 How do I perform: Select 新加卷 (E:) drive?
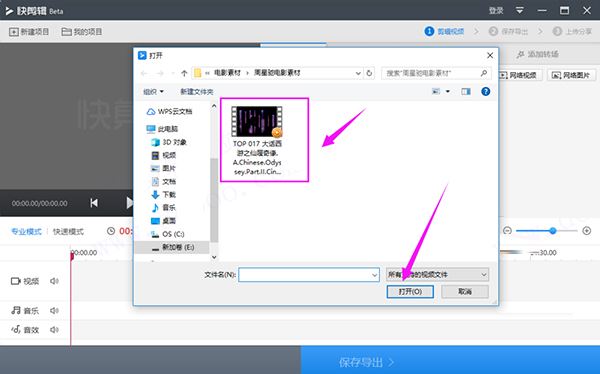point(173,247)
